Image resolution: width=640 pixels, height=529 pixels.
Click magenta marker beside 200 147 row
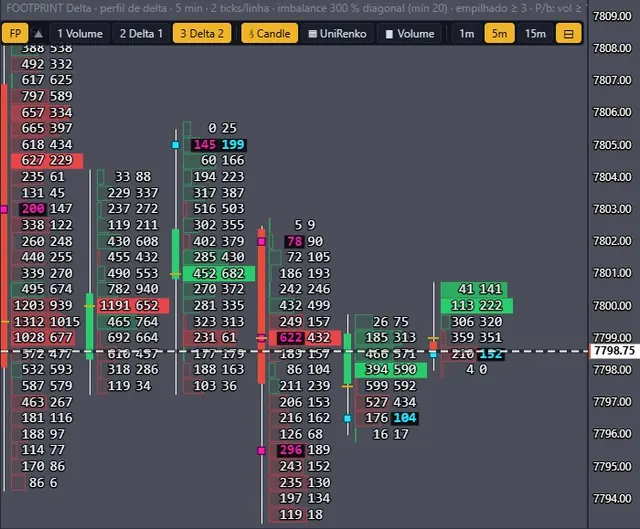(4, 209)
